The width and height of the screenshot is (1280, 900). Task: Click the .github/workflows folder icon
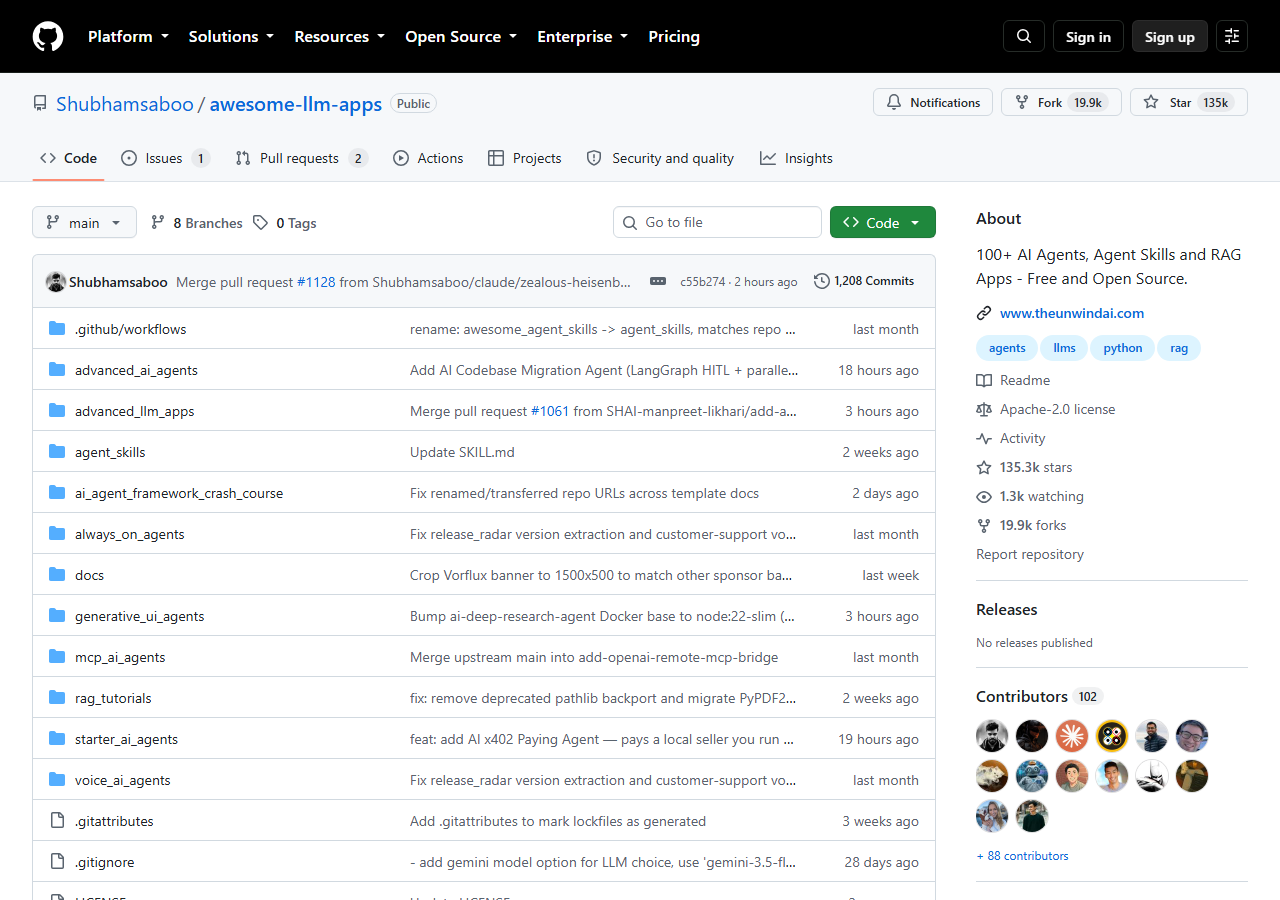click(x=57, y=329)
